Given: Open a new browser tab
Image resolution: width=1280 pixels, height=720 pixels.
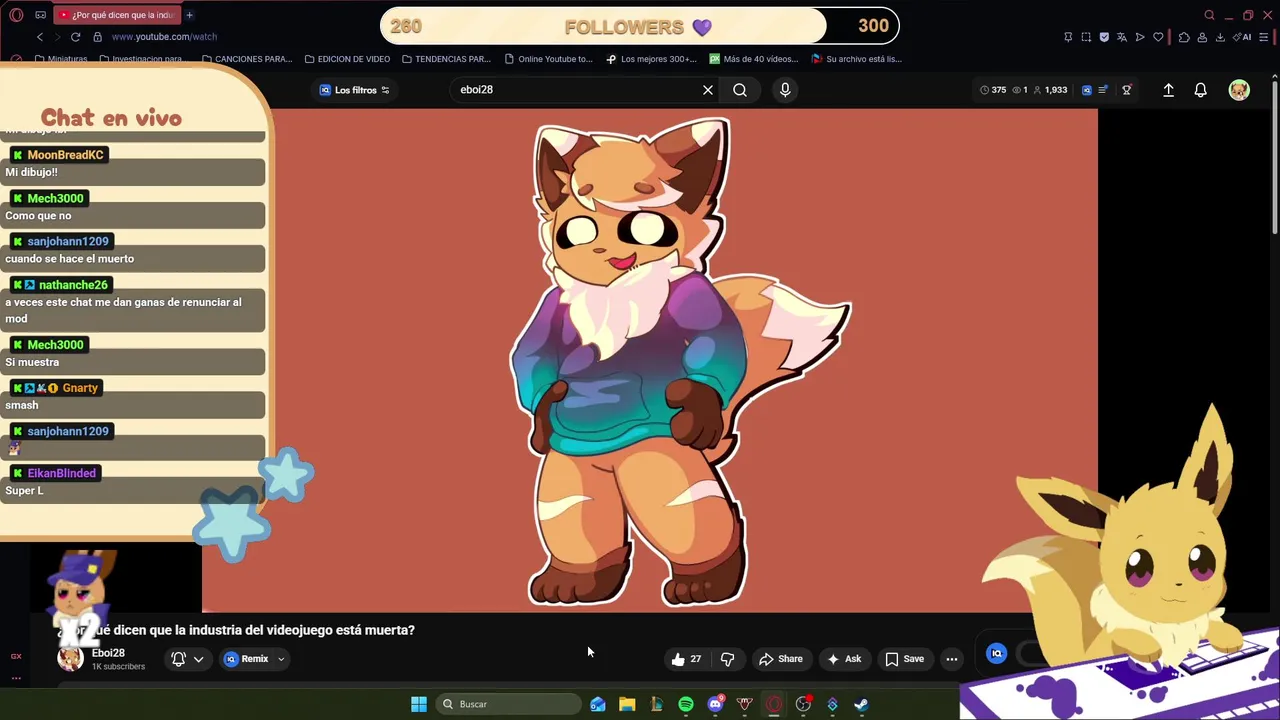Looking at the screenshot, I should click(x=189, y=15).
